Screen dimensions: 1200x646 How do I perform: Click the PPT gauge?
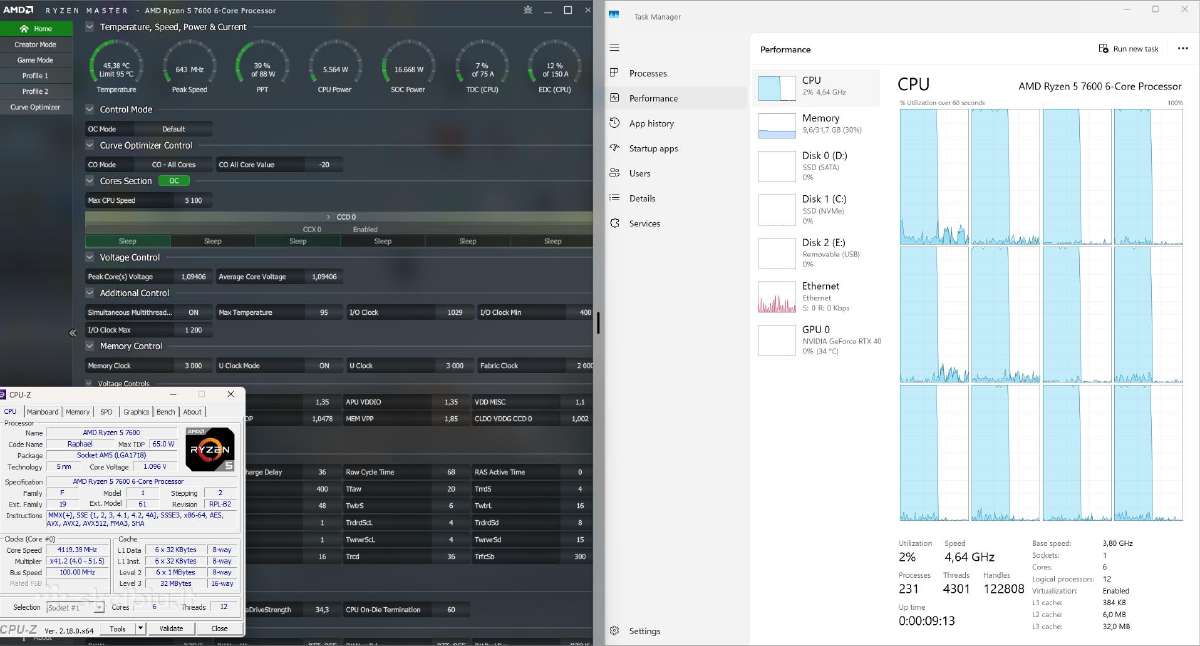pyautogui.click(x=262, y=67)
